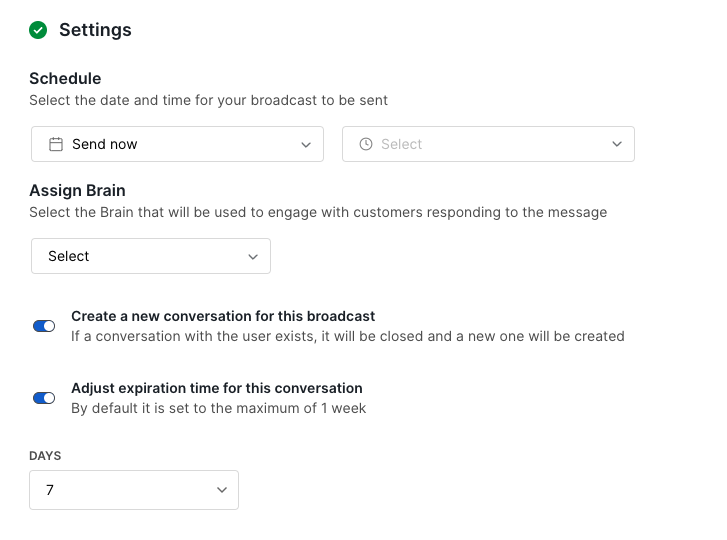This screenshot has height=540, width=727.
Task: Click the 'Create a new conversation for this broadcast' label
Action: (223, 316)
